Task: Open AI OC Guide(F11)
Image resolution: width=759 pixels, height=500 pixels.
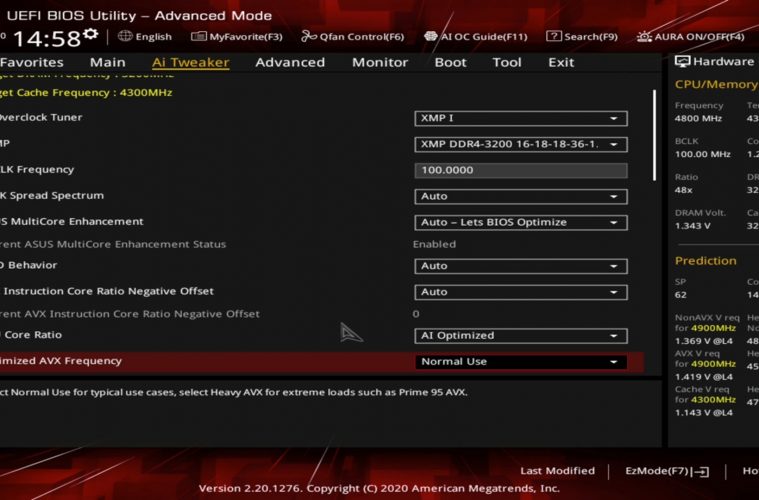Action: [484, 37]
